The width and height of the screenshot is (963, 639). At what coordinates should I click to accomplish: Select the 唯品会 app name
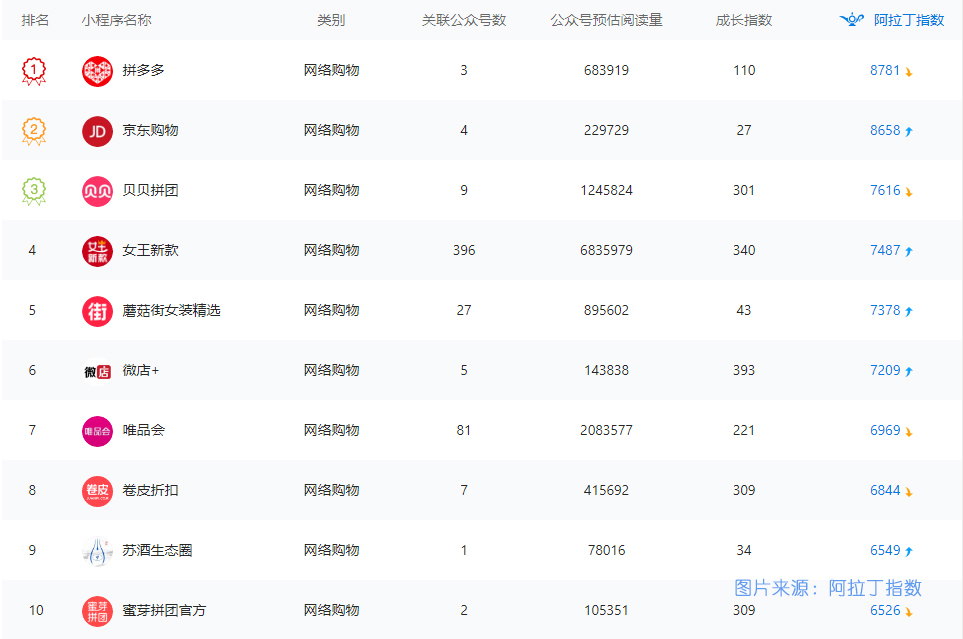click(143, 430)
